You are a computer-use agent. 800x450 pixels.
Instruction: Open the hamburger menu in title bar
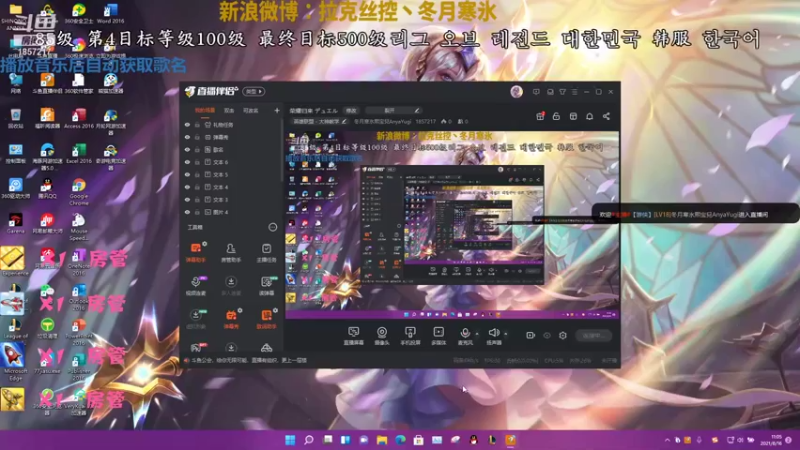point(574,92)
